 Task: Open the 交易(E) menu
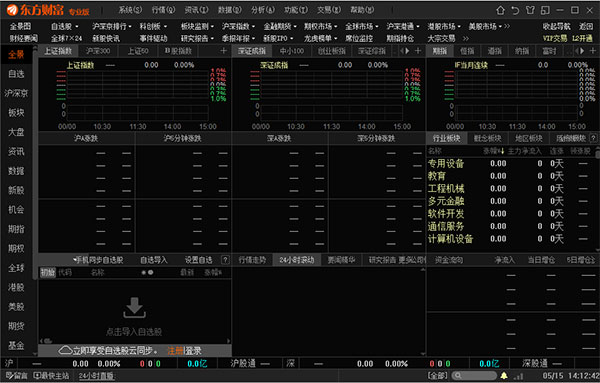(x=329, y=10)
